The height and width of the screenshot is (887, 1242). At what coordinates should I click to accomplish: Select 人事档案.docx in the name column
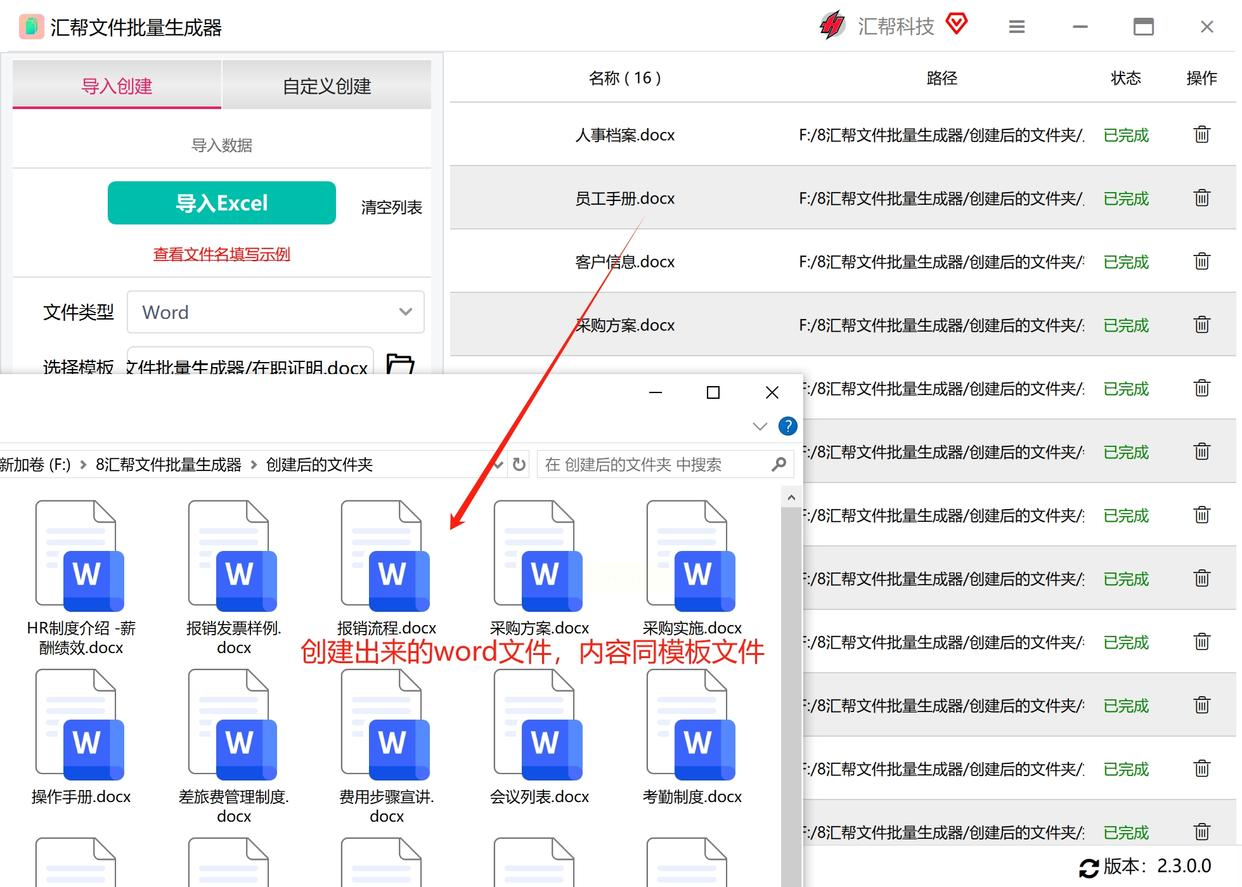(x=625, y=135)
